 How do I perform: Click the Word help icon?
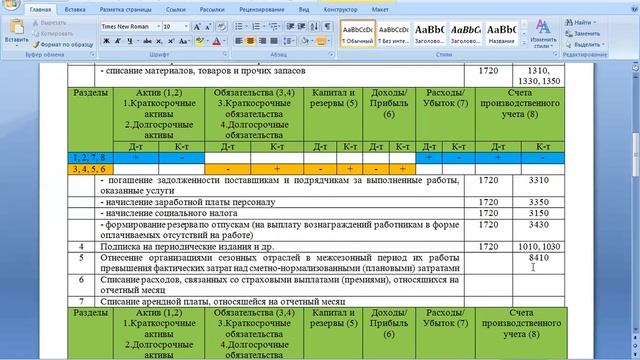click(x=635, y=9)
